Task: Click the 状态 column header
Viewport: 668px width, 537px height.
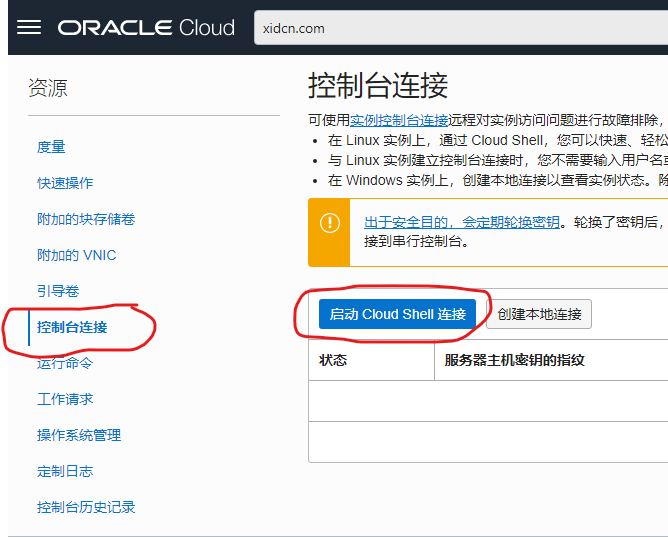Action: (x=333, y=360)
